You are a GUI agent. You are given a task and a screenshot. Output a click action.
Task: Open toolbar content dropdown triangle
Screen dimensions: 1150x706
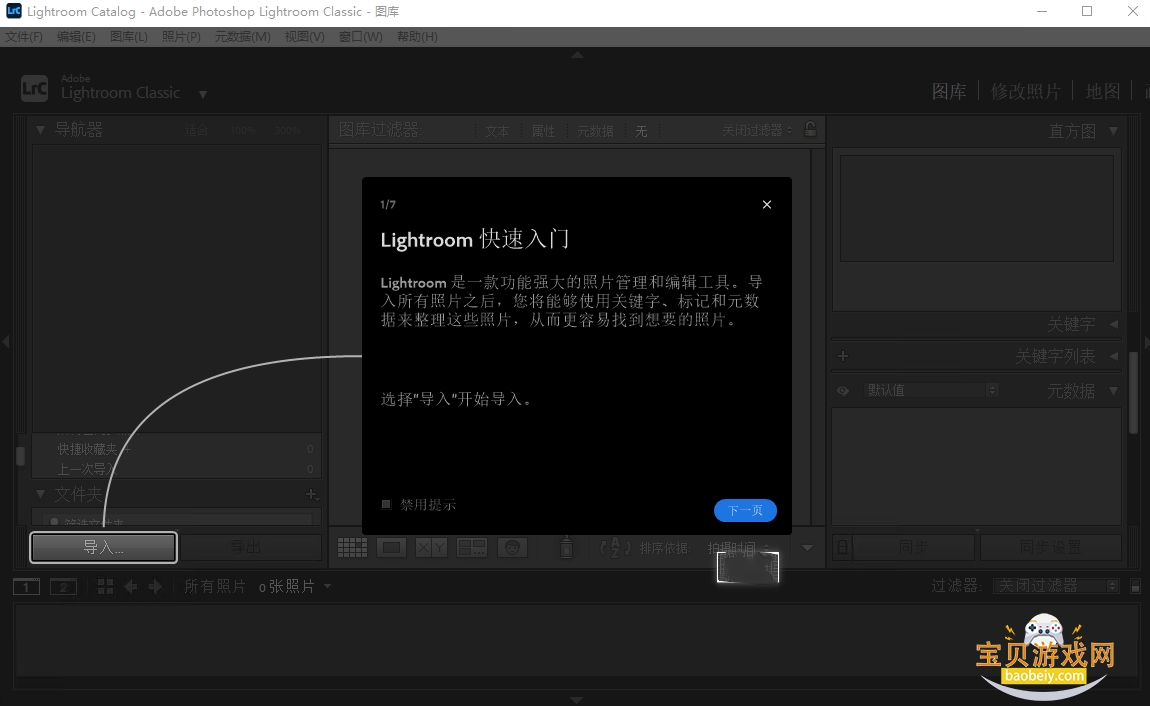(807, 548)
